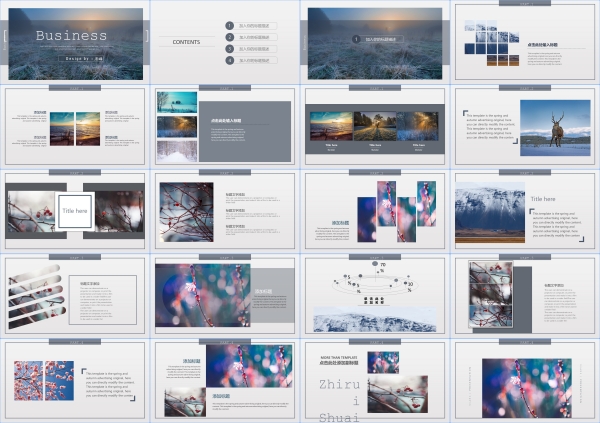Click the 70% circle on the arc chart

pyautogui.click(x=375, y=264)
